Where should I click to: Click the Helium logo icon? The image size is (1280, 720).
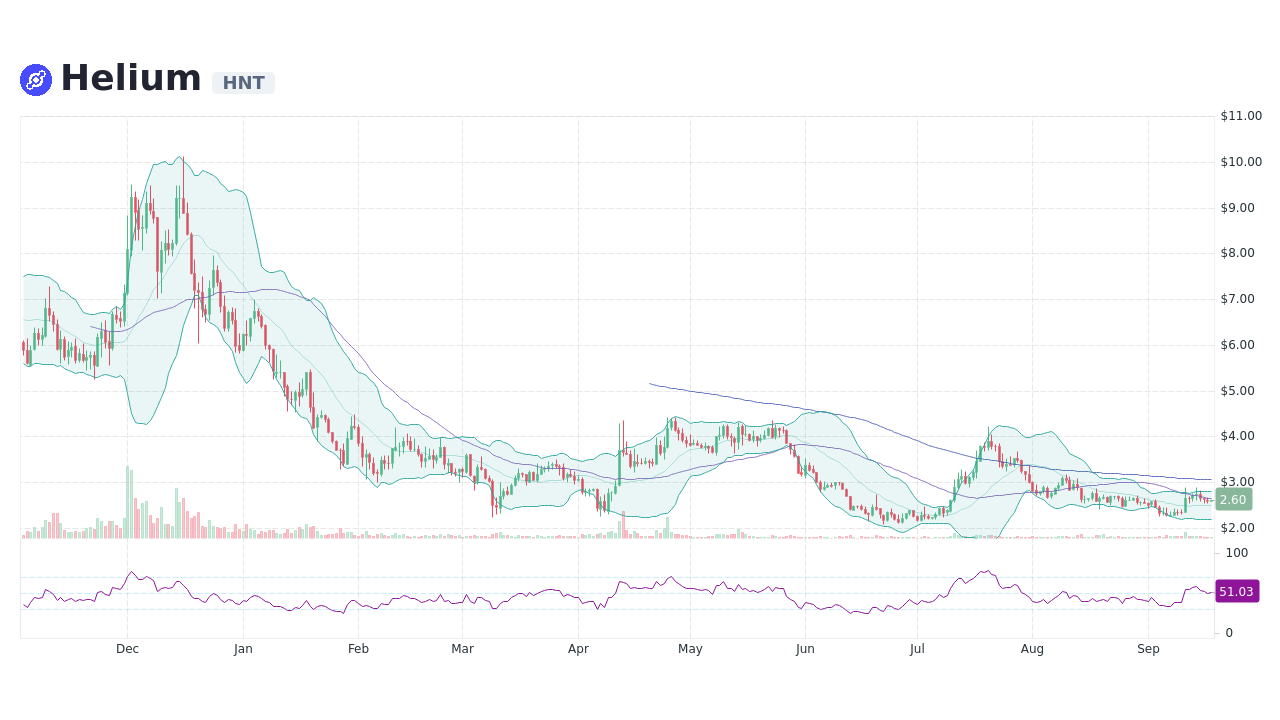pos(35,78)
